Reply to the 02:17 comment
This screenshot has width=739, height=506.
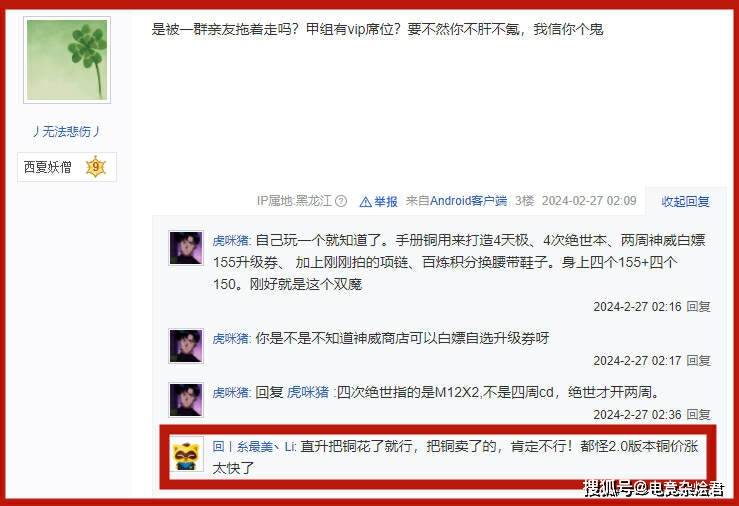click(698, 361)
